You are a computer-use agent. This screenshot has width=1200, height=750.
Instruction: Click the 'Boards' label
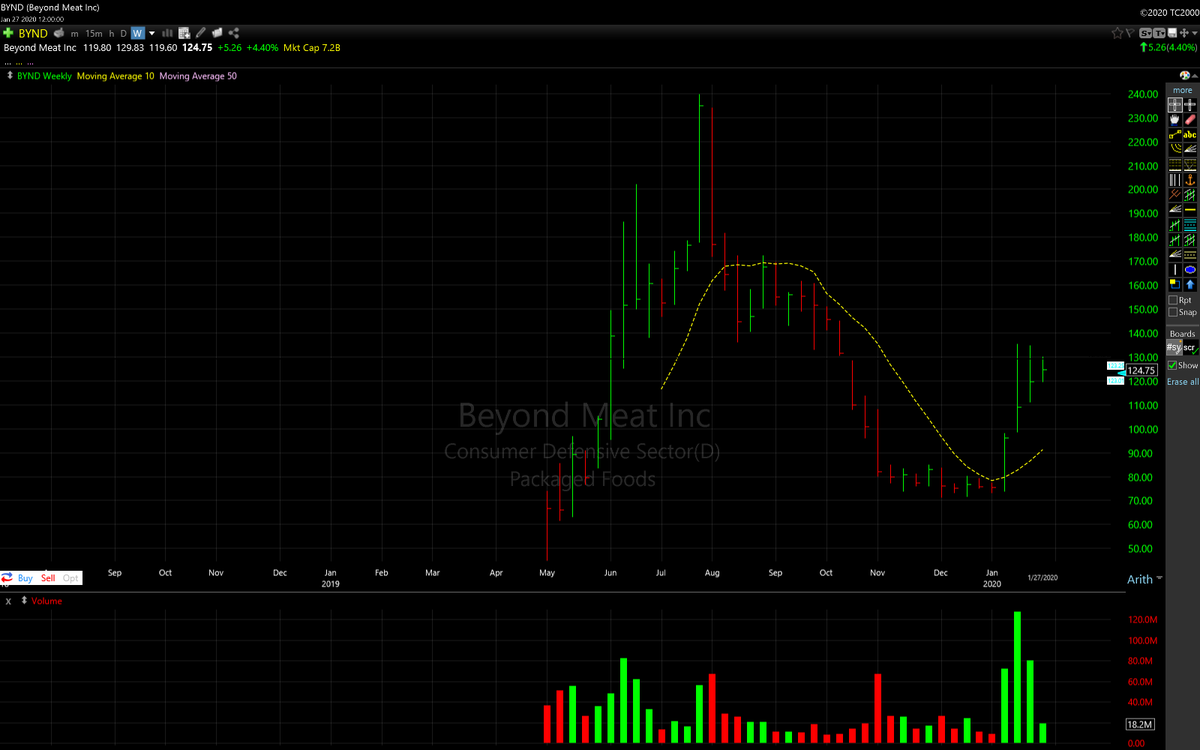coord(1182,334)
